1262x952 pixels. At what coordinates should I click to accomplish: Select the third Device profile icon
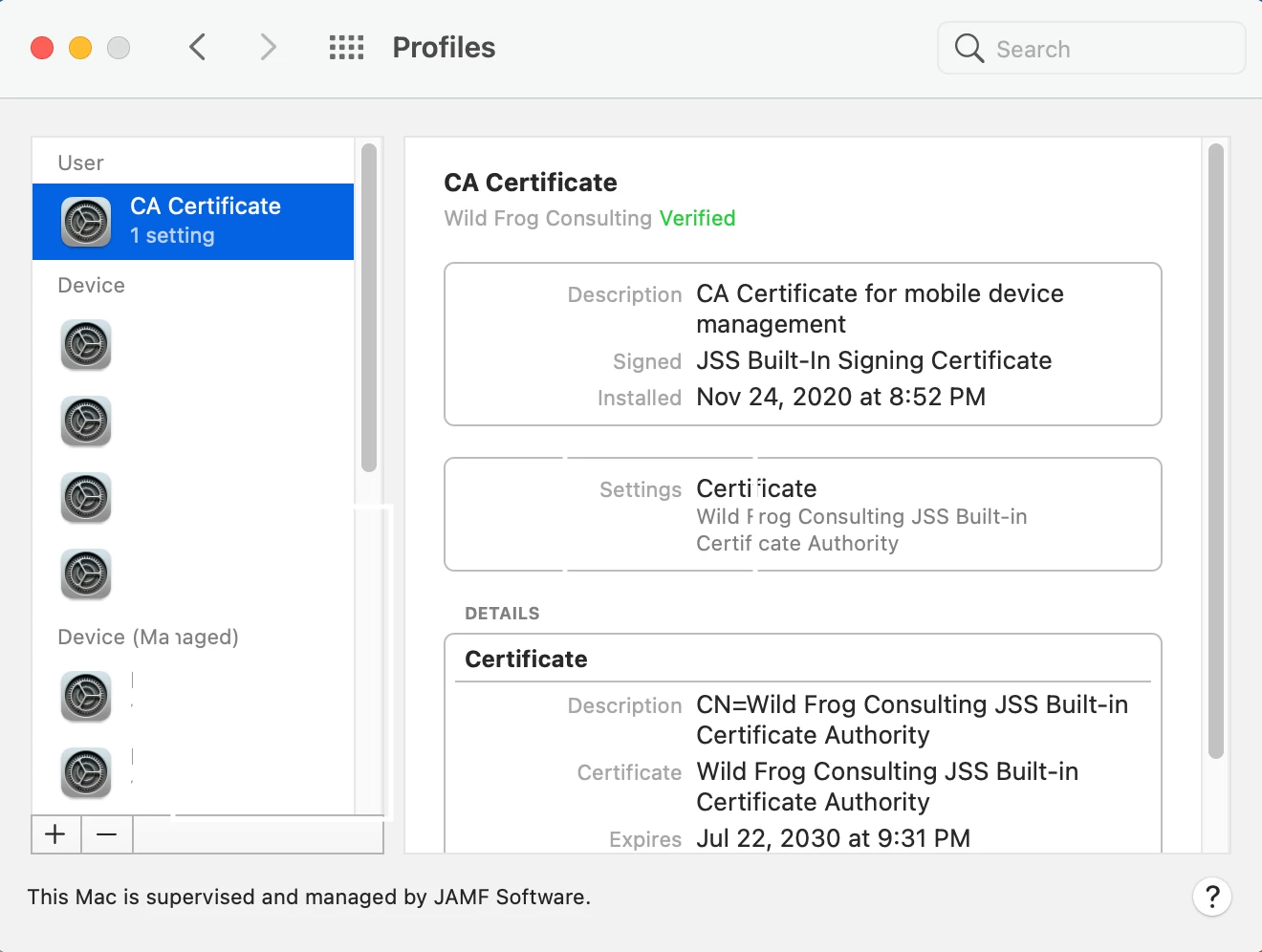click(x=86, y=497)
